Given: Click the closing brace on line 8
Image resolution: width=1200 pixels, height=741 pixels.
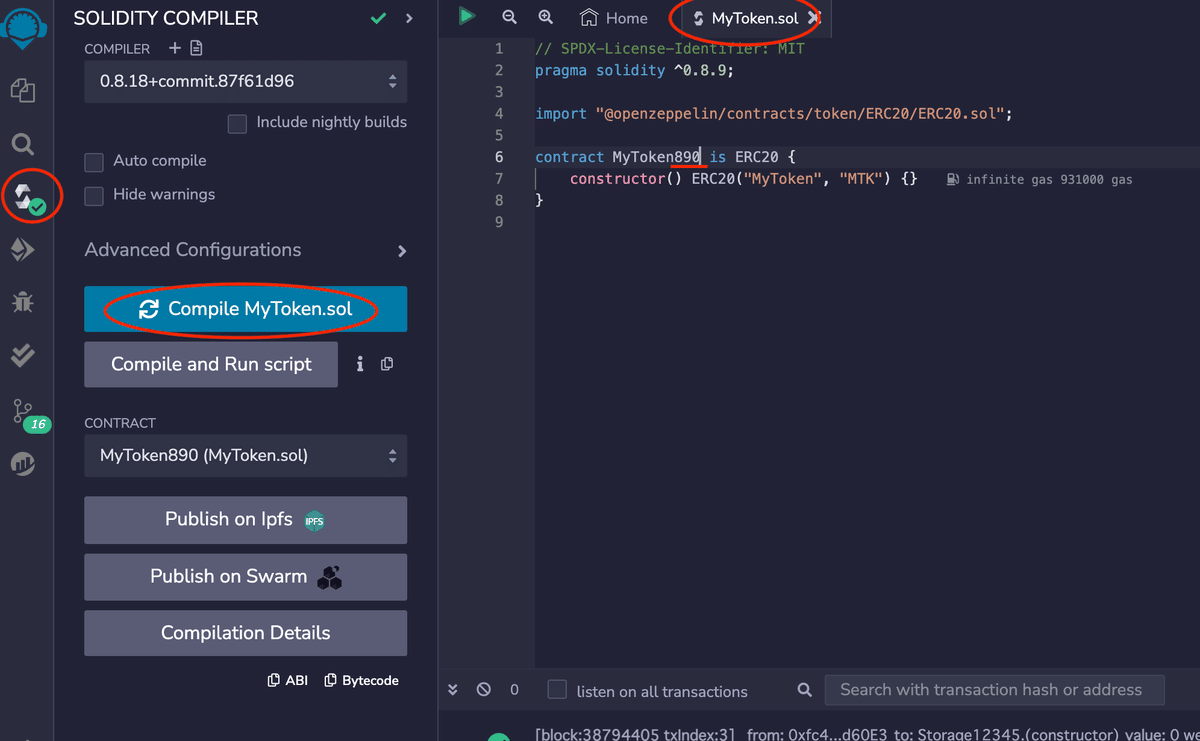Looking at the screenshot, I should tap(539, 200).
